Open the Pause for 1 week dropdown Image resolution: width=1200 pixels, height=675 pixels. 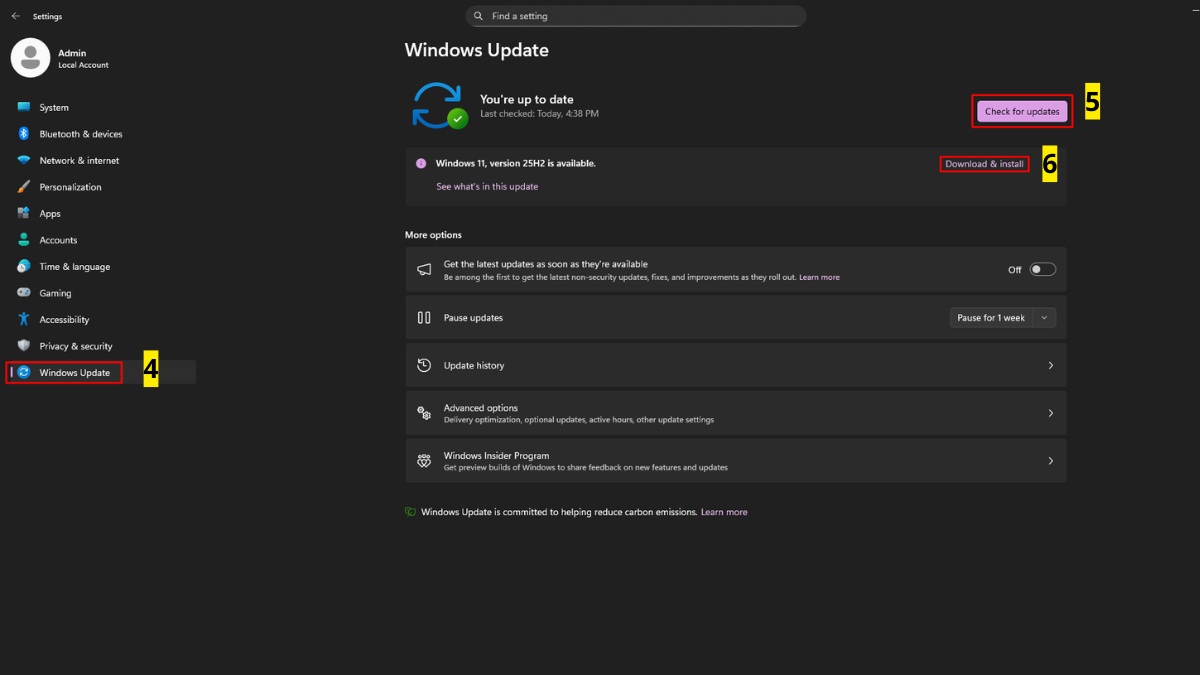click(x=1002, y=317)
